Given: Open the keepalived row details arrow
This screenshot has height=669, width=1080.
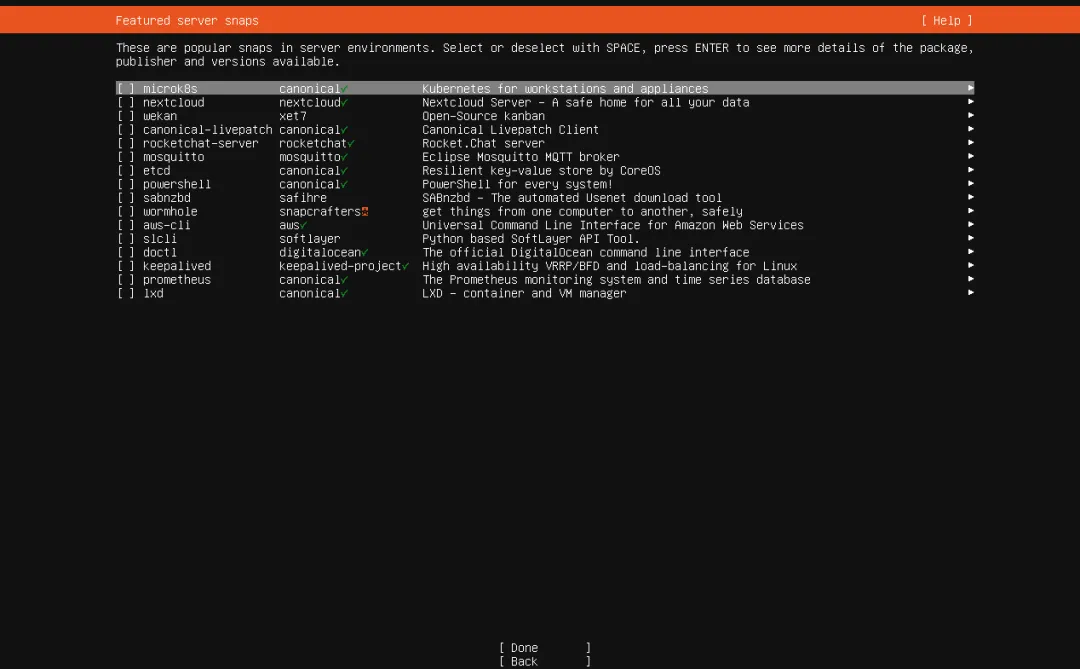Looking at the screenshot, I should click(970, 265).
